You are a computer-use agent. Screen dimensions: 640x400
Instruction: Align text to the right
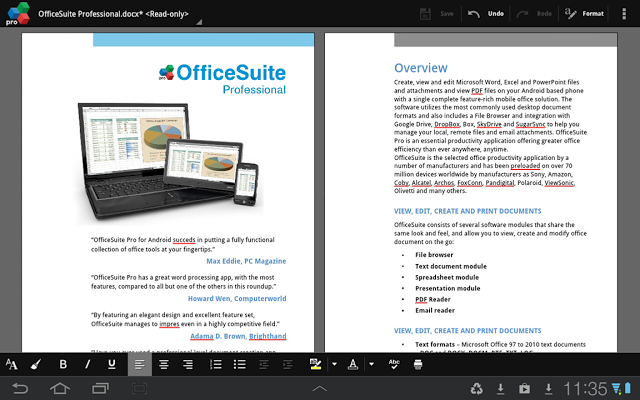187,365
